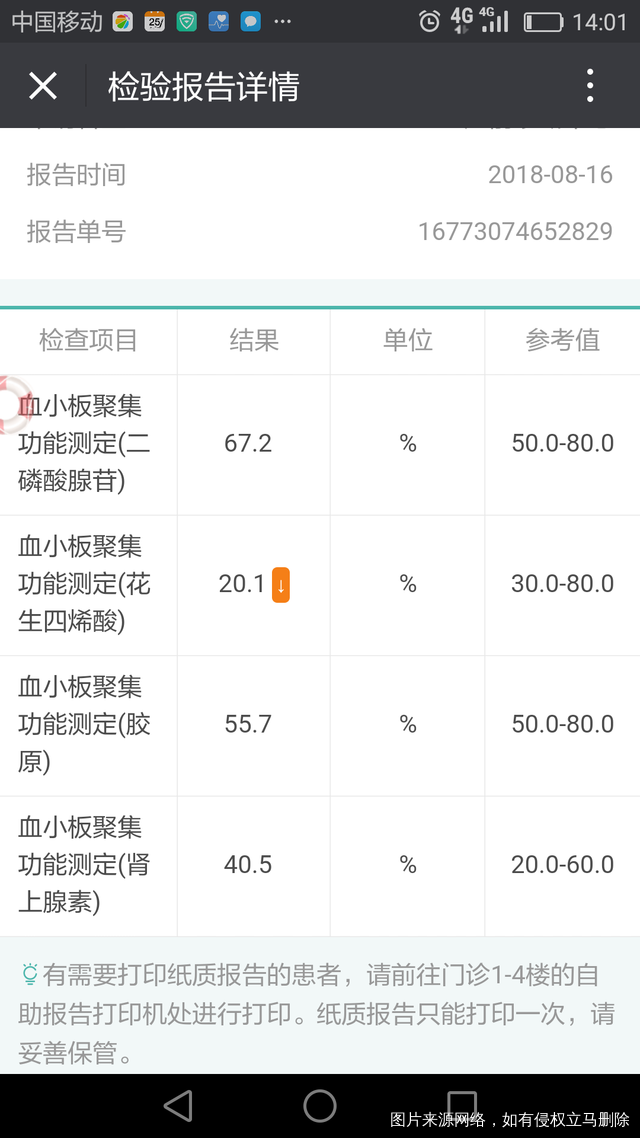Tap the alarm clock status icon
The image size is (640, 1138).
pos(429,21)
